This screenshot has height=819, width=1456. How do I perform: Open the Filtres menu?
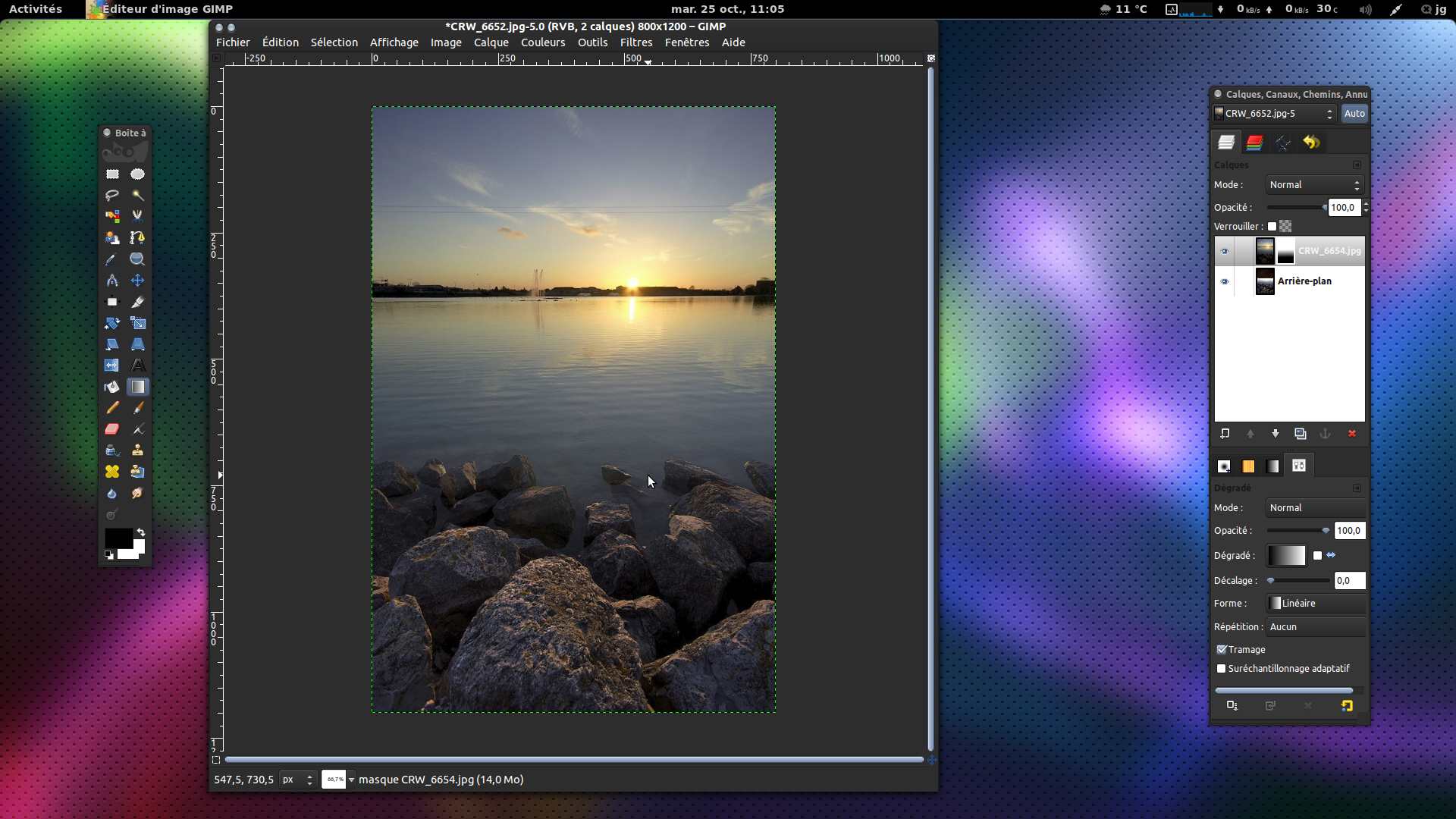click(x=635, y=42)
